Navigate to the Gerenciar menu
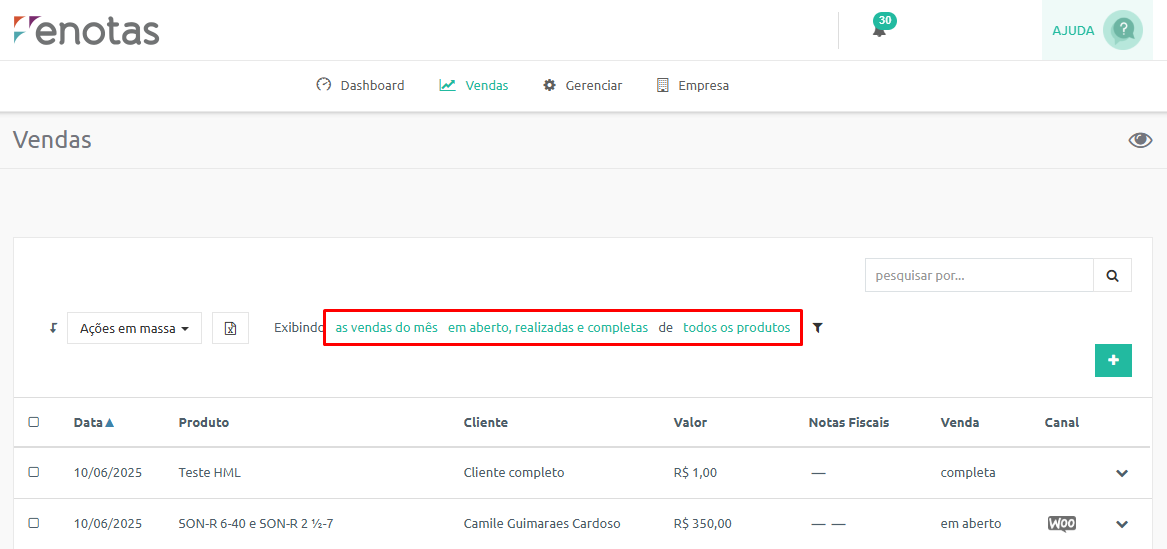Screen dimensions: 1167x549 [x=583, y=85]
